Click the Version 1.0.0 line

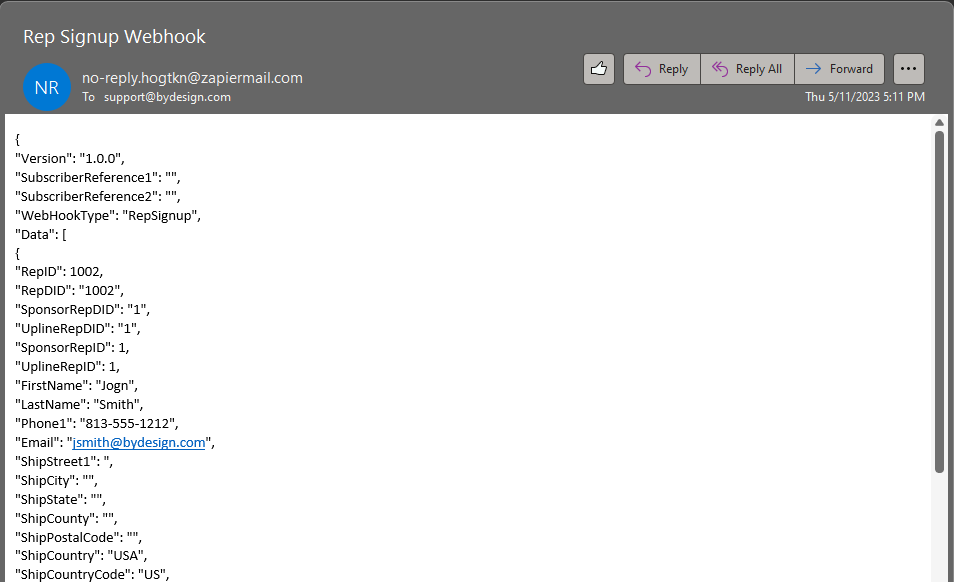tap(69, 158)
